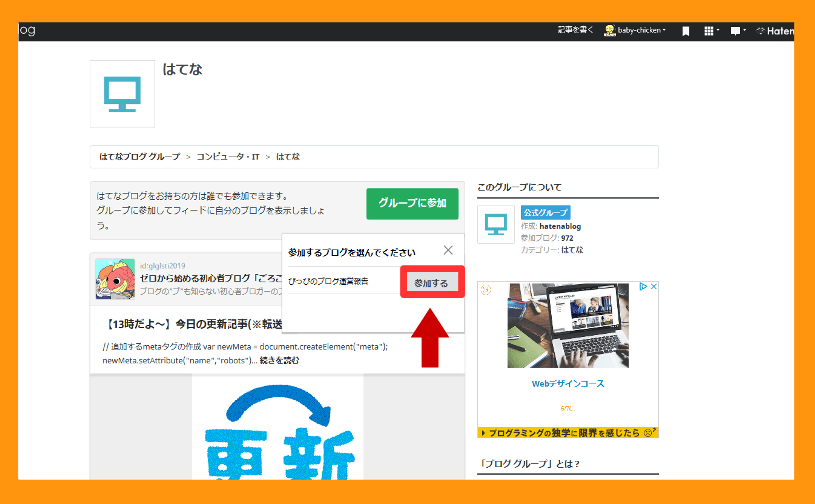The width and height of the screenshot is (815, 504).
Task: Open the notifications speech bubble icon
Action: coord(738,31)
